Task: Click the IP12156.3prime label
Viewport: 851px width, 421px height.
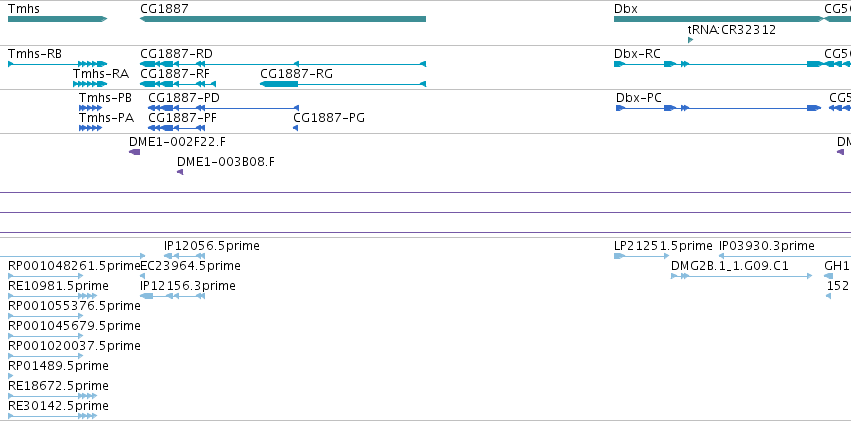Action: point(188,285)
